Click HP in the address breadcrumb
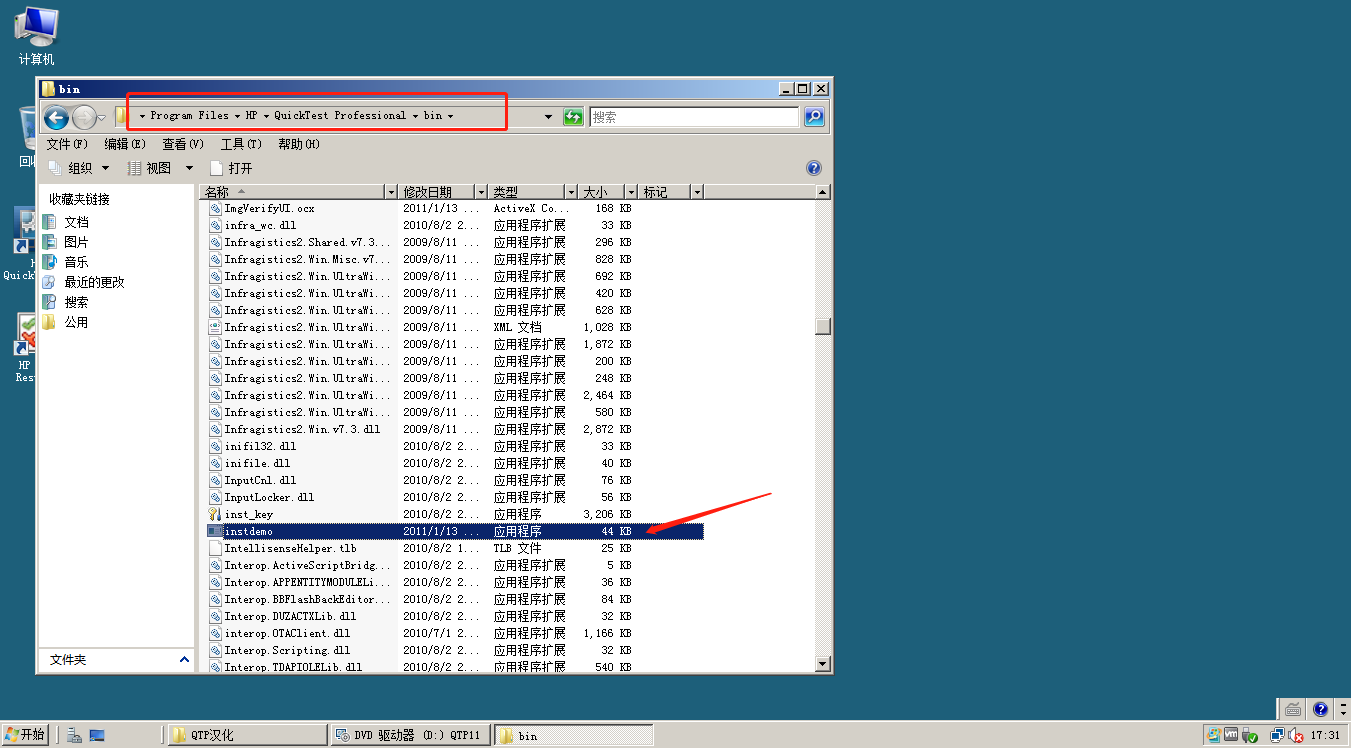The height and width of the screenshot is (748, 1351). 251,116
